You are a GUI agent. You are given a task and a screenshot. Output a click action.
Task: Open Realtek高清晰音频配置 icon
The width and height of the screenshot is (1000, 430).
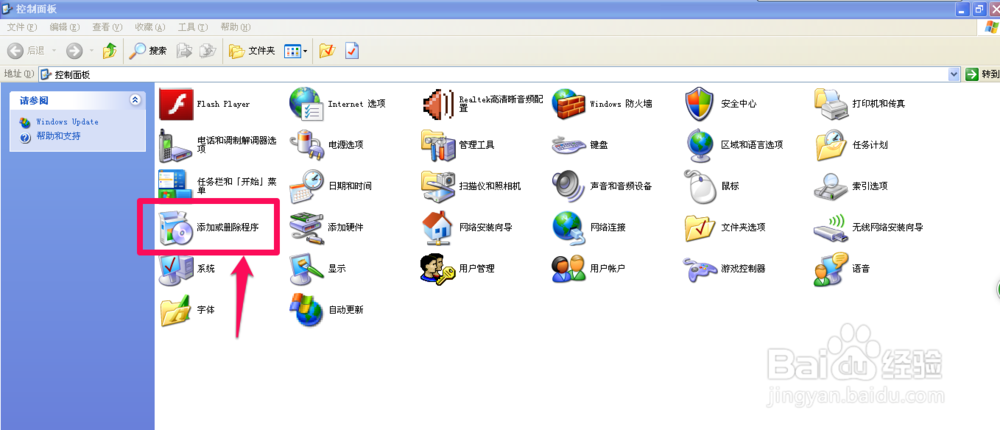click(438, 103)
